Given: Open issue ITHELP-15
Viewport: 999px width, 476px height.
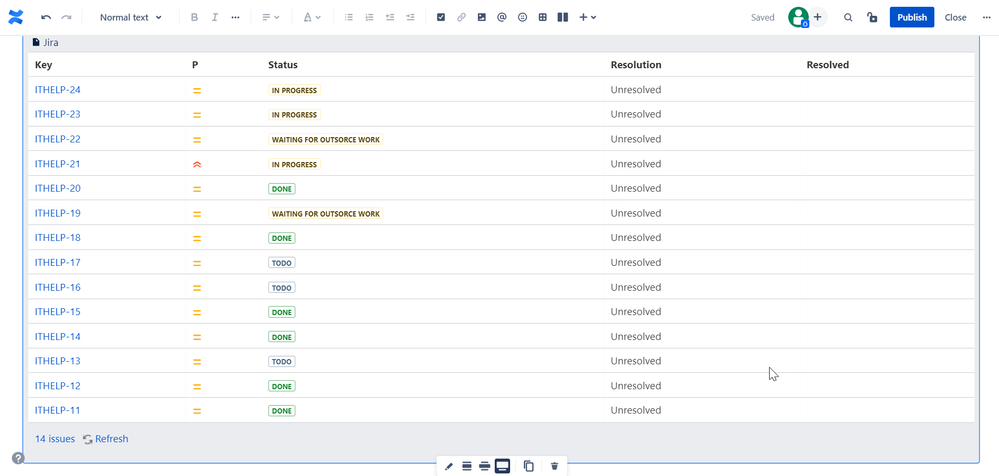Looking at the screenshot, I should point(57,312).
